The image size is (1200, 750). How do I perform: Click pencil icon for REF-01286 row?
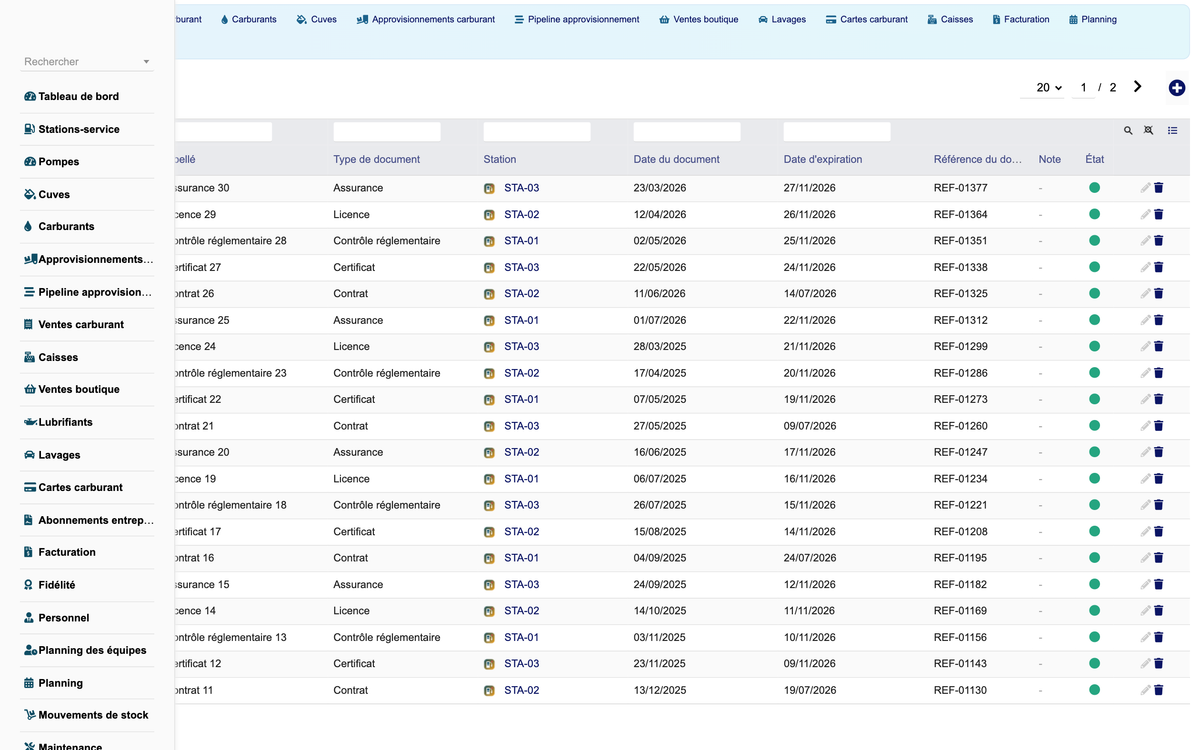pos(1145,373)
